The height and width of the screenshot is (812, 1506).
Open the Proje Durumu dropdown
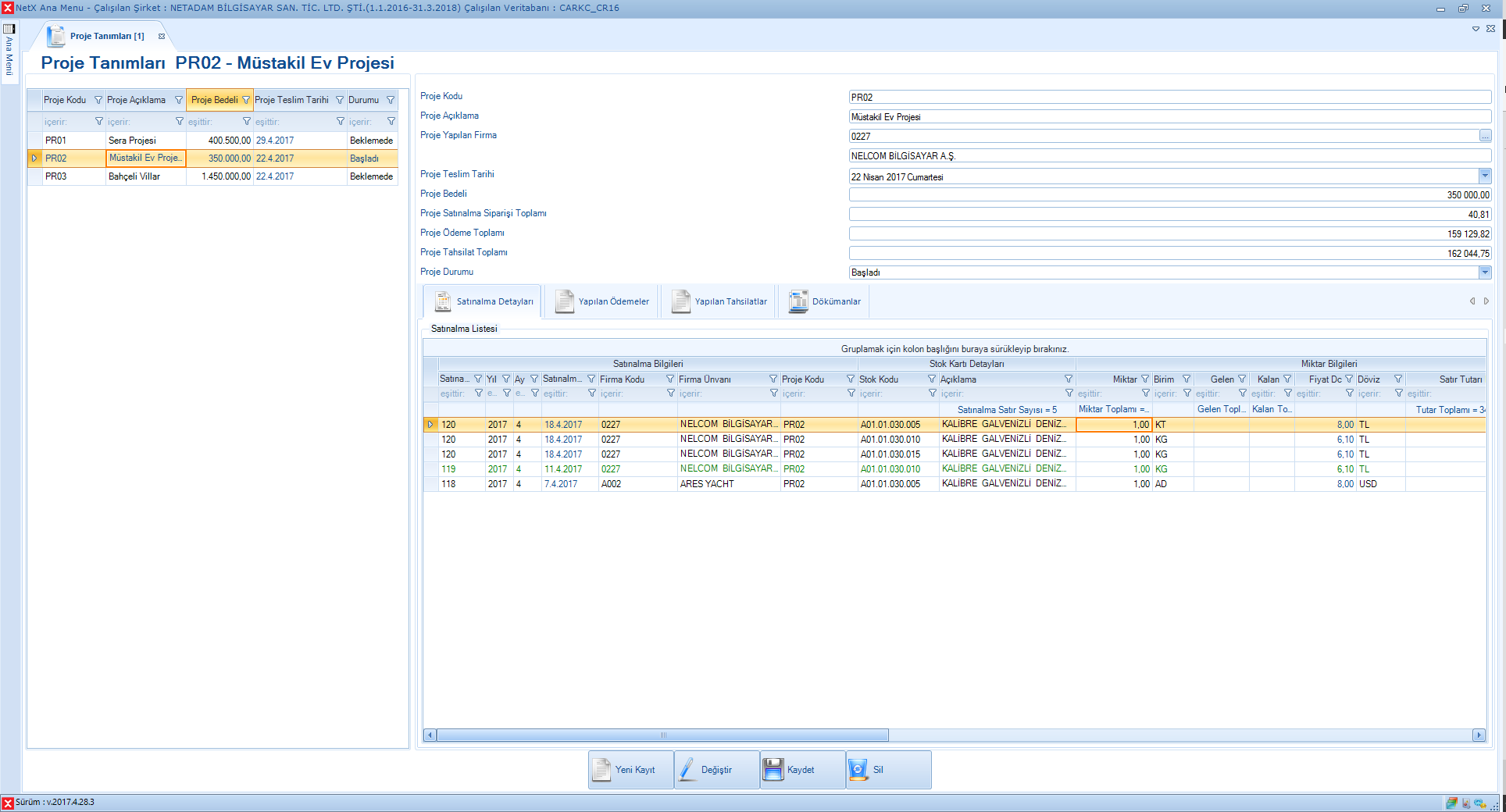click(1485, 272)
